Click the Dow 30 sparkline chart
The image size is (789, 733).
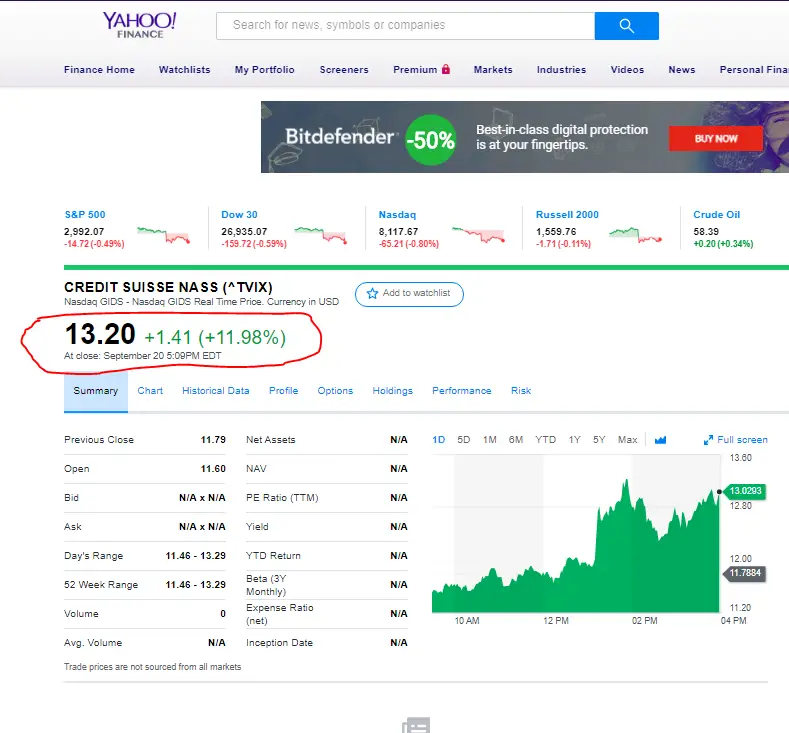[x=321, y=235]
